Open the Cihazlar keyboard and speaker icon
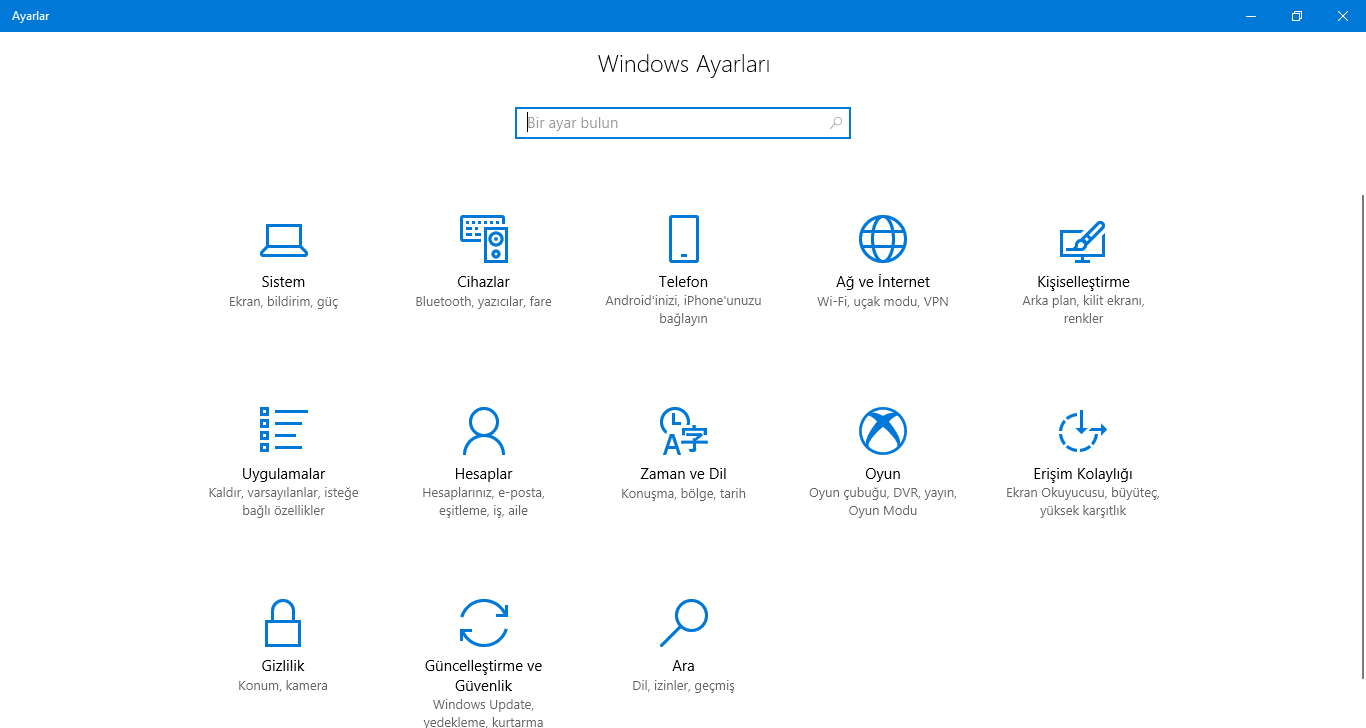The height and width of the screenshot is (728, 1366). 483,239
